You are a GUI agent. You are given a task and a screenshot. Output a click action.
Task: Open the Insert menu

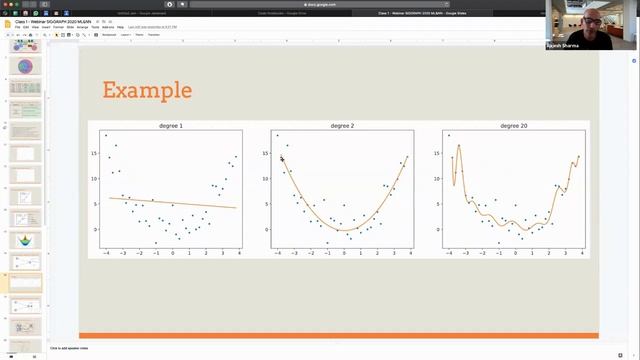[x=46, y=27]
